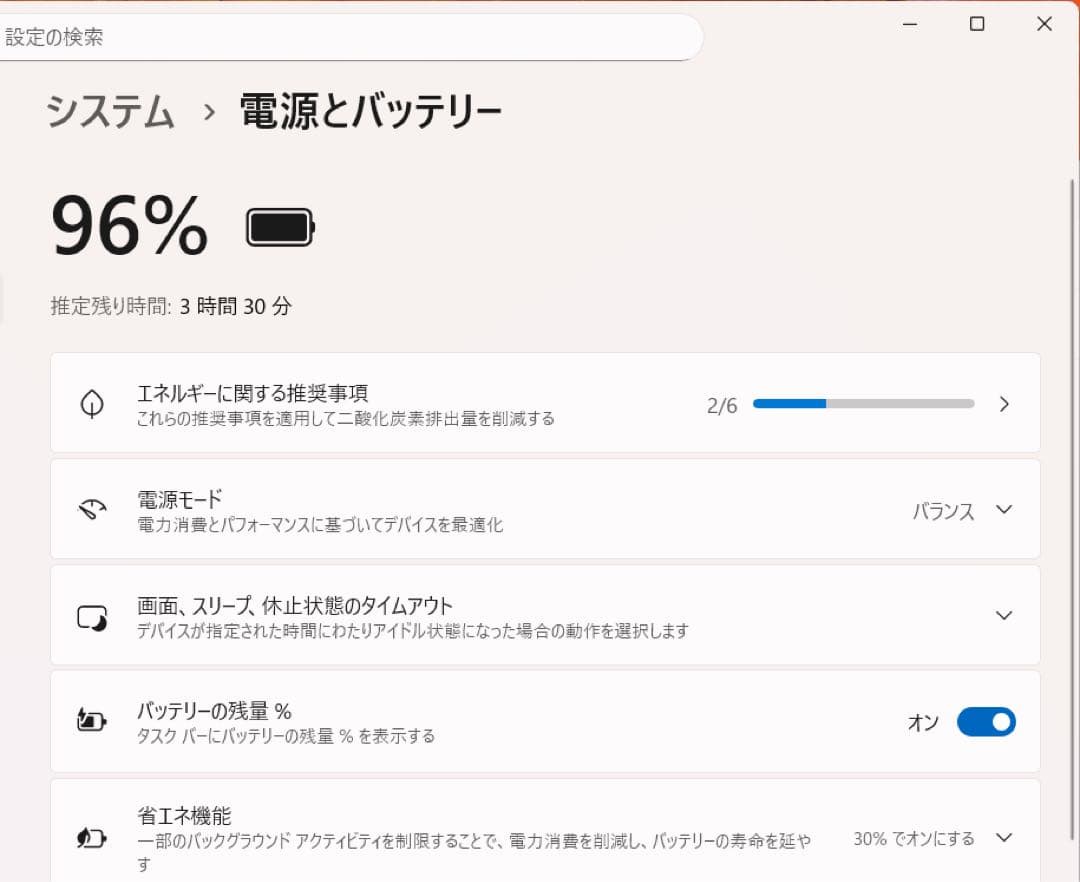Click the 設定の検索 search box
The image size is (1080, 882).
click(x=350, y=37)
